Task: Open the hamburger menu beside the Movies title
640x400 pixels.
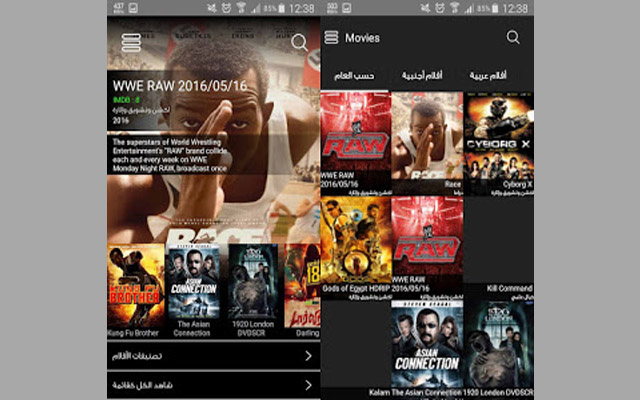Action: coord(331,38)
